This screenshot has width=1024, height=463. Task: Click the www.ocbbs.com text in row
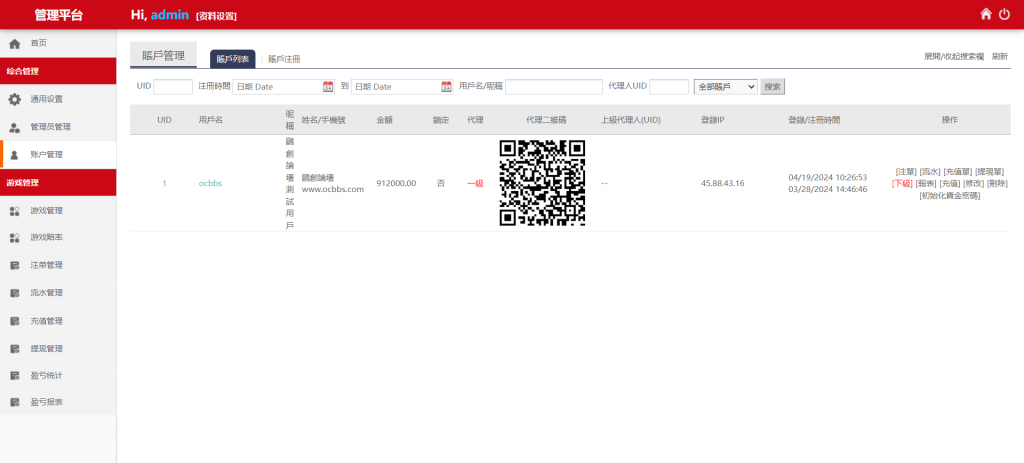(332, 189)
